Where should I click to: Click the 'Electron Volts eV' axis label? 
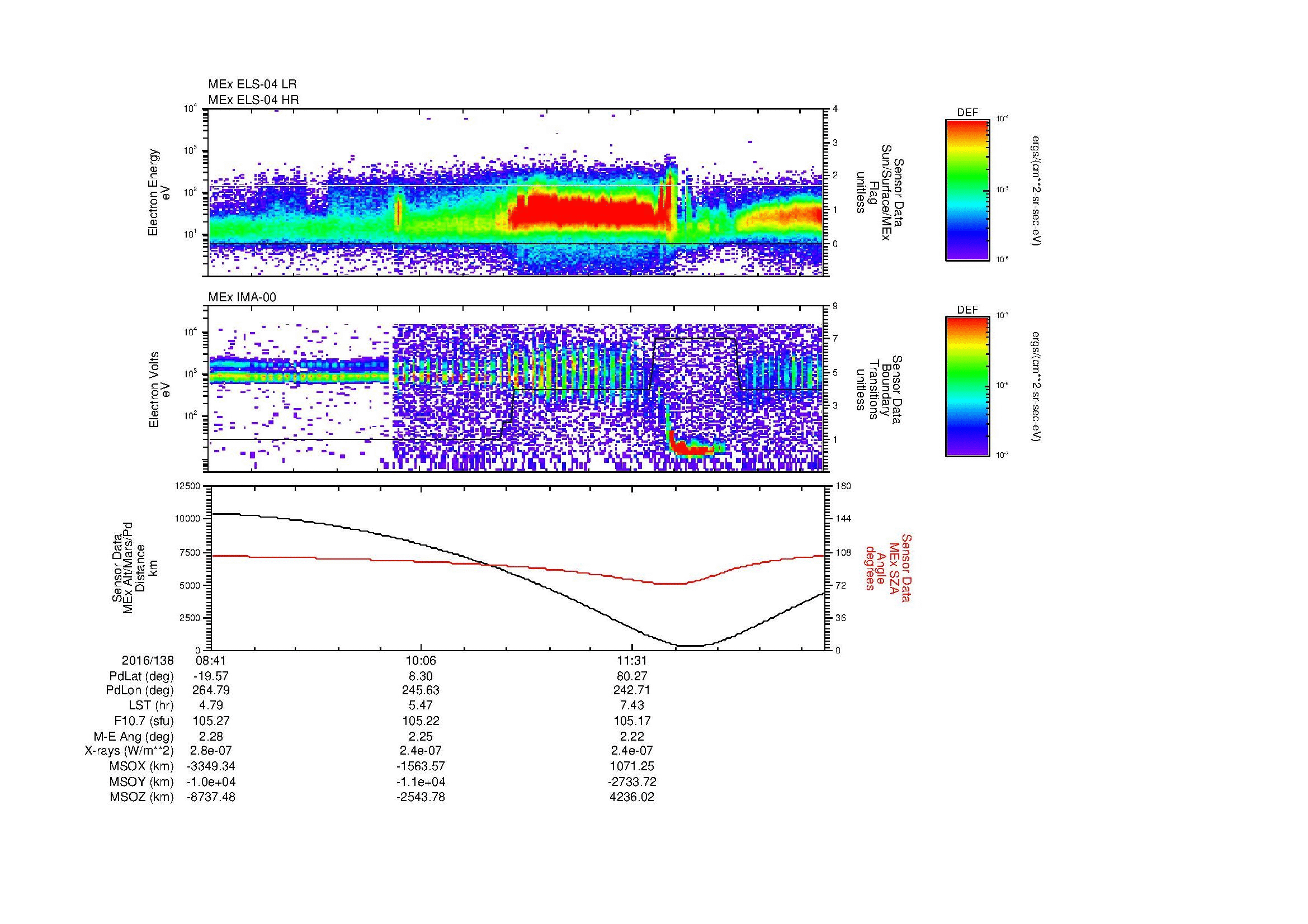click(x=159, y=390)
